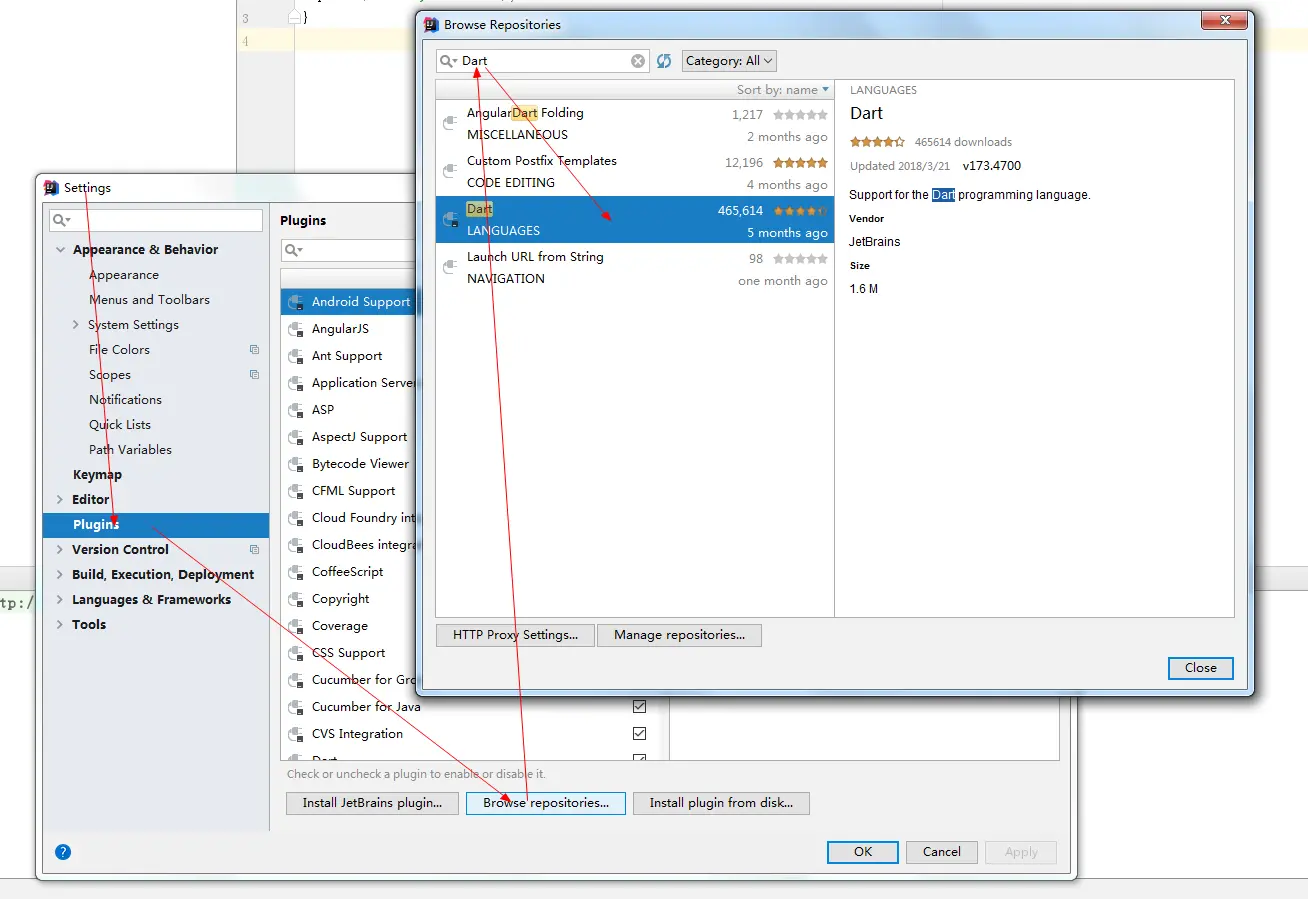Toggle the Cucumber for Java checkbox
Screen dimensions: 1308x899
click(x=640, y=706)
